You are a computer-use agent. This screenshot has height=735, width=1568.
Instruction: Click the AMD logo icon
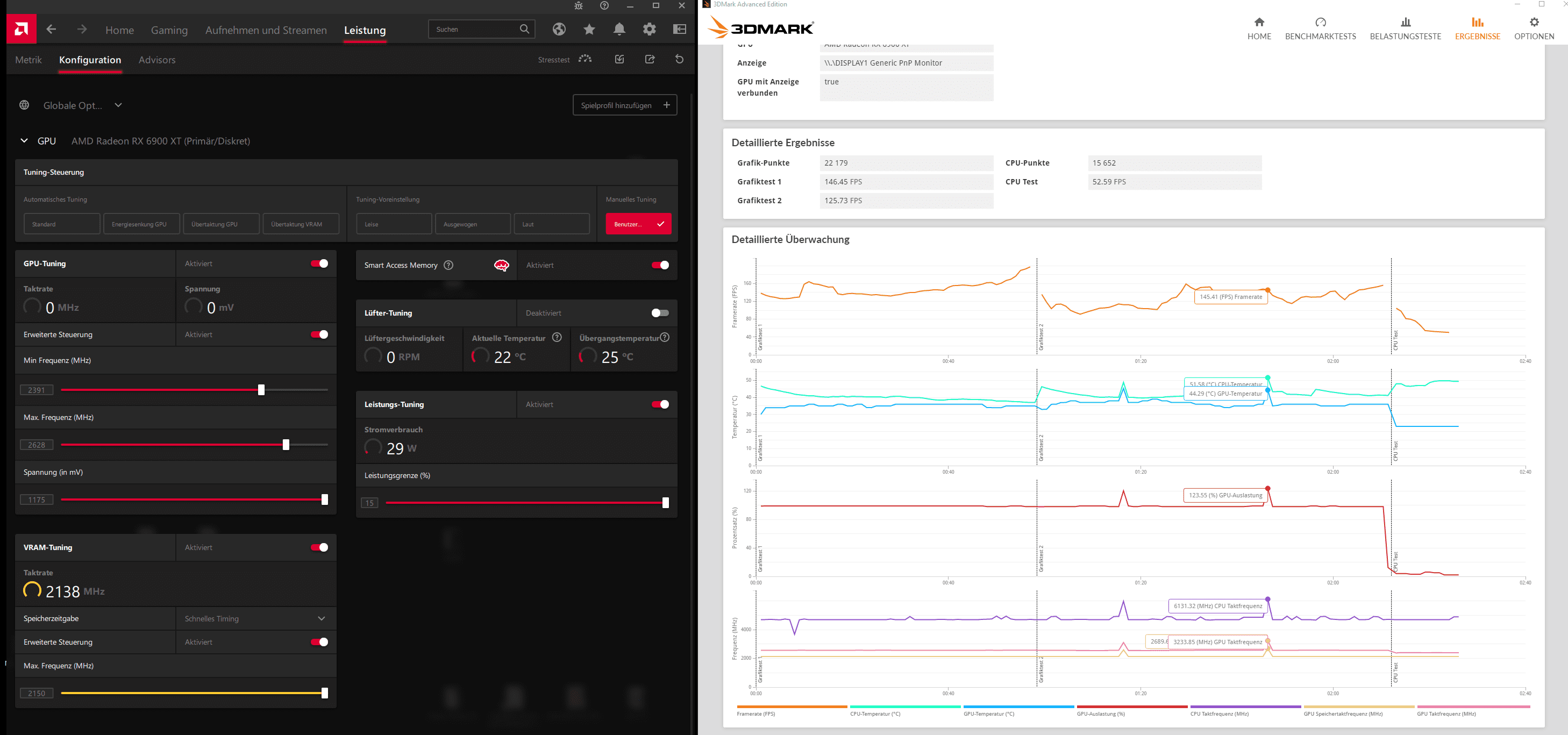pyautogui.click(x=22, y=29)
